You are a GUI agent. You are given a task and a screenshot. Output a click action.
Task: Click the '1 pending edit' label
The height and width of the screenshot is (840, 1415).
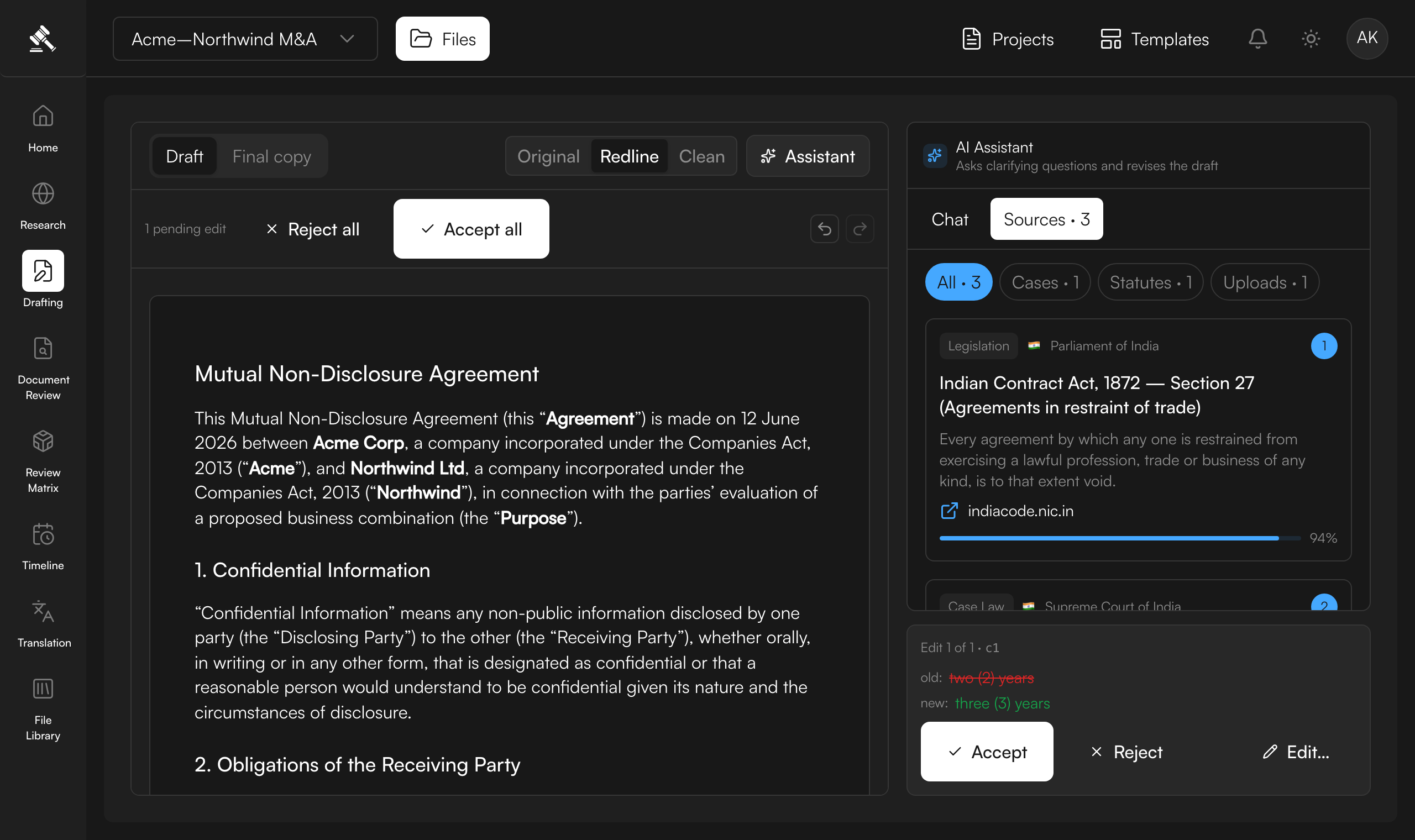point(185,229)
